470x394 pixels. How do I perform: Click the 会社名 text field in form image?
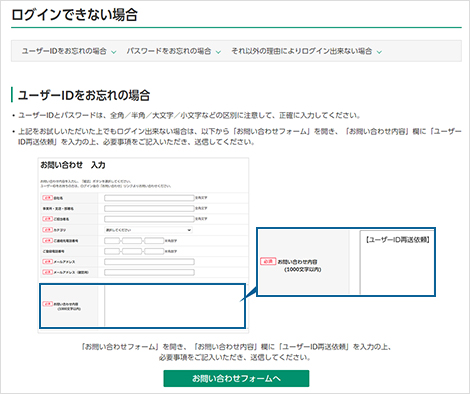pos(149,198)
